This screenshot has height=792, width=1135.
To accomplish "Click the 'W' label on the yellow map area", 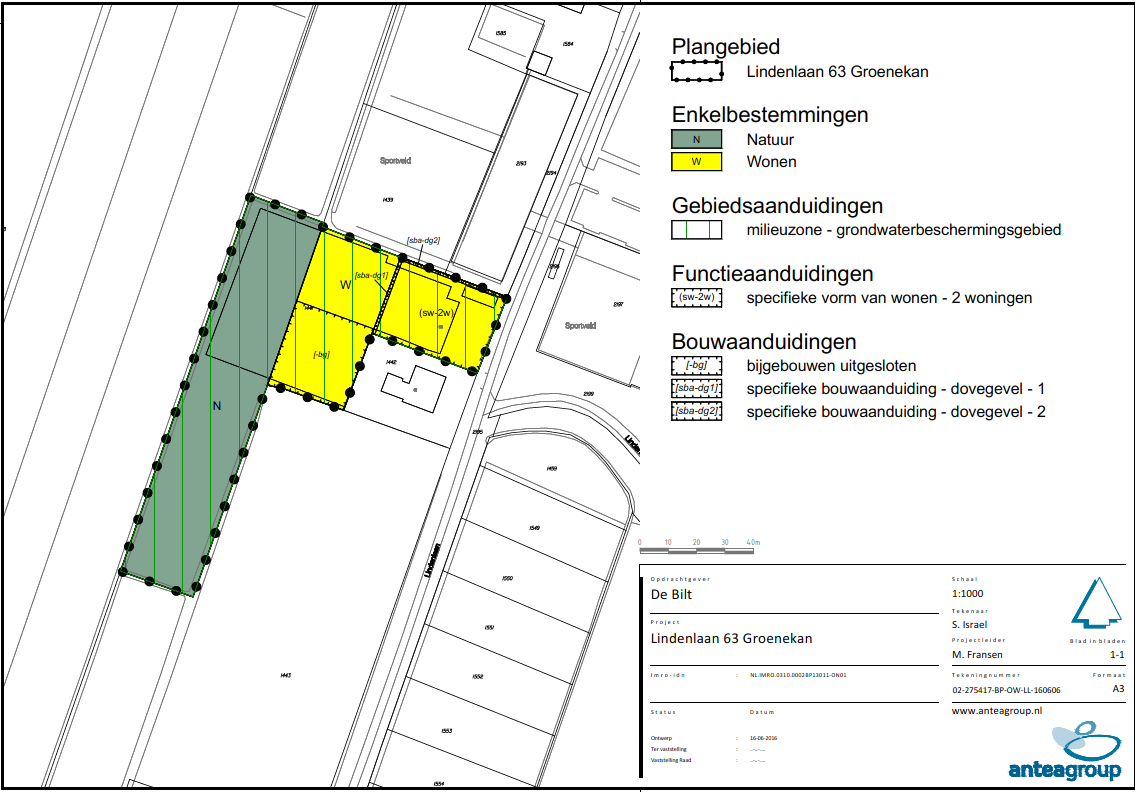I will [345, 285].
